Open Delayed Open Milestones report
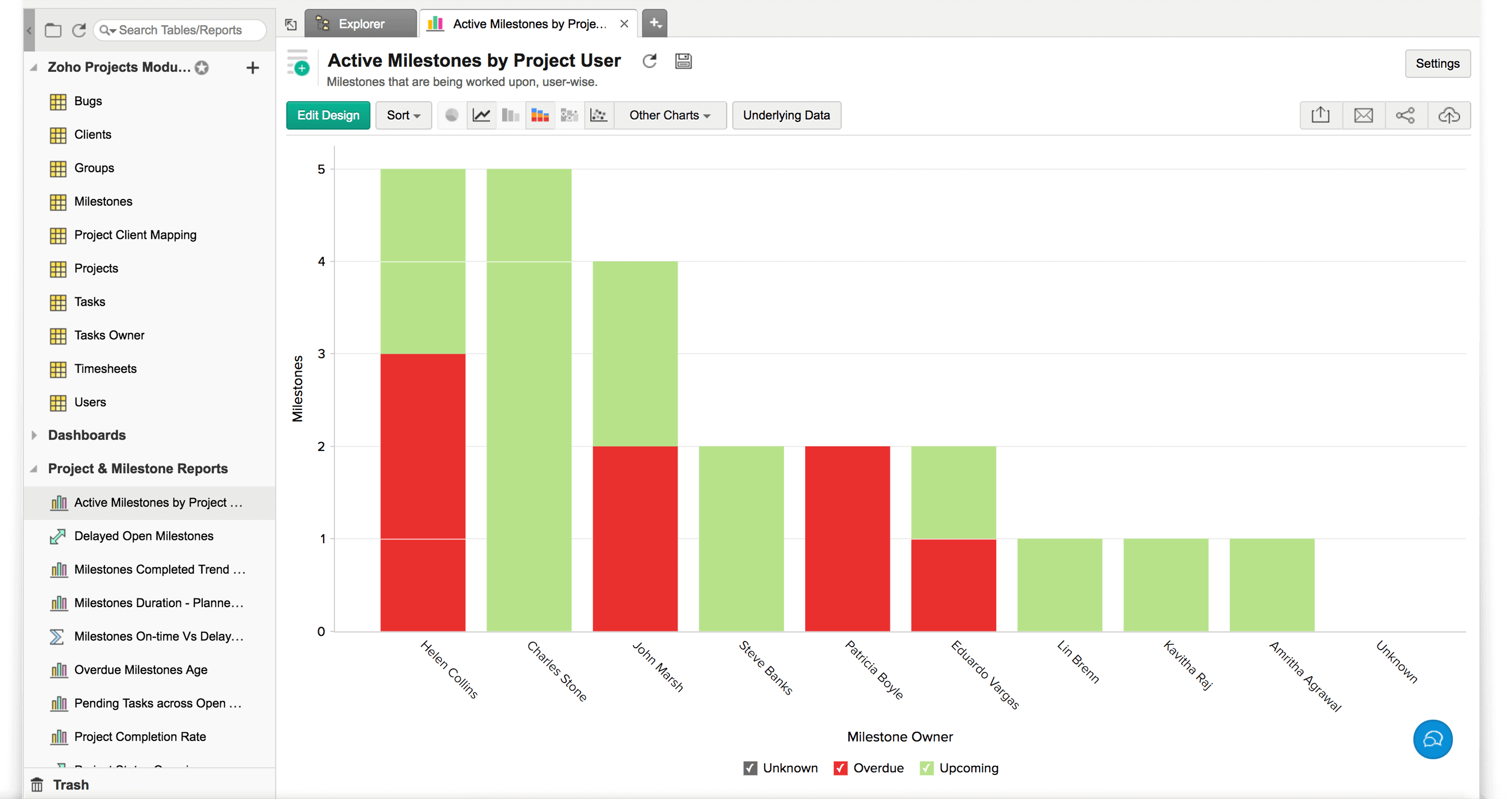 143,536
